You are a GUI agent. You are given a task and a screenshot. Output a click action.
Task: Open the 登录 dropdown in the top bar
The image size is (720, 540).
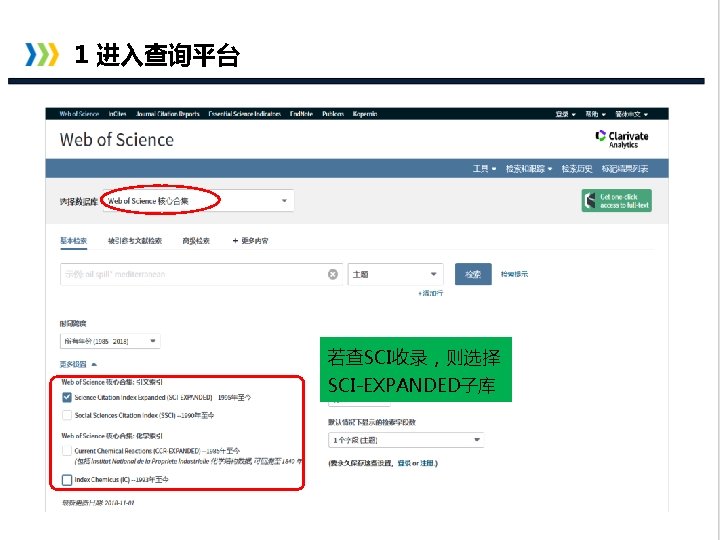565,114
